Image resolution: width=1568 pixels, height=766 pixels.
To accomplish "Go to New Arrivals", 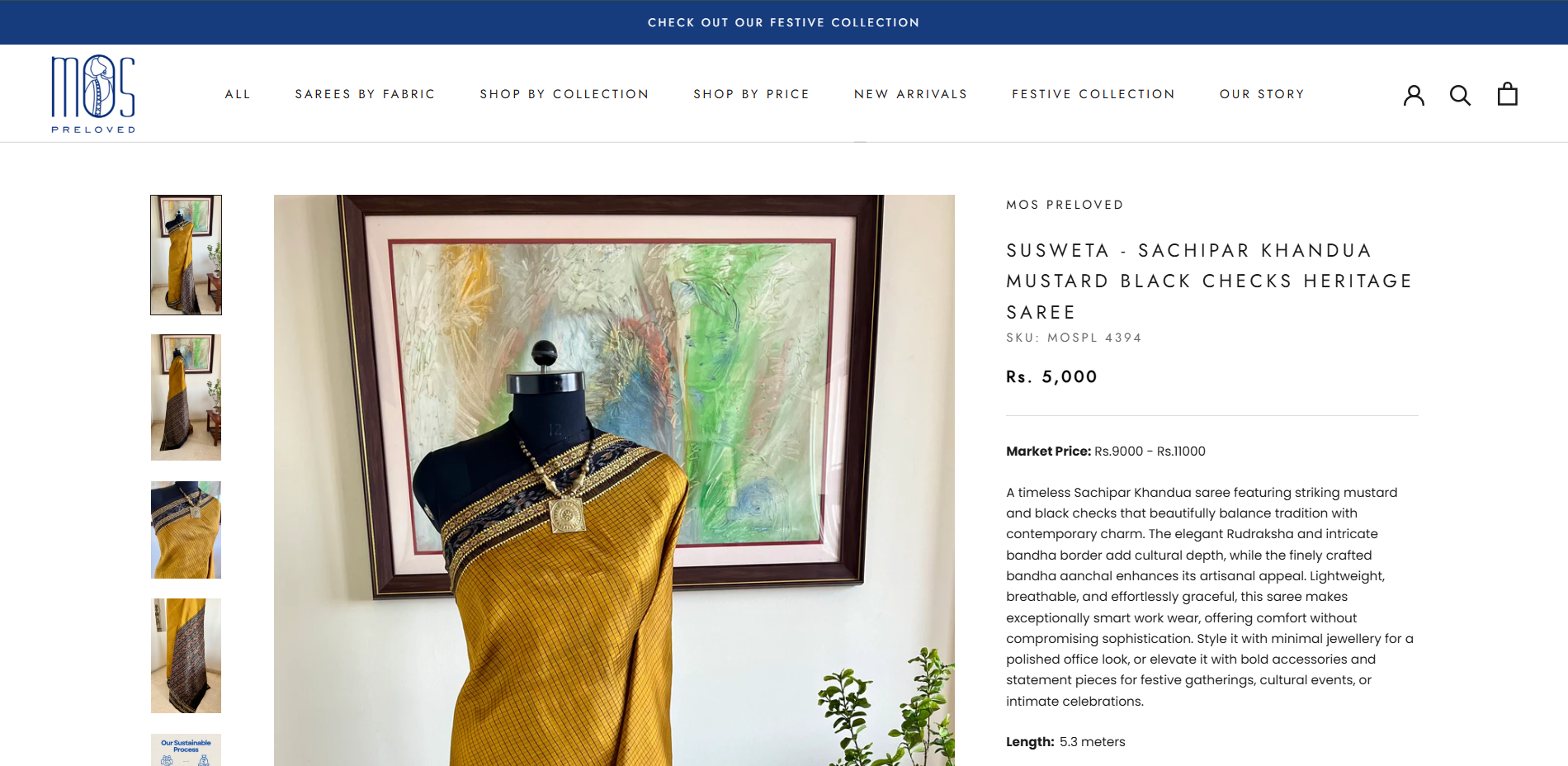I will (x=910, y=94).
